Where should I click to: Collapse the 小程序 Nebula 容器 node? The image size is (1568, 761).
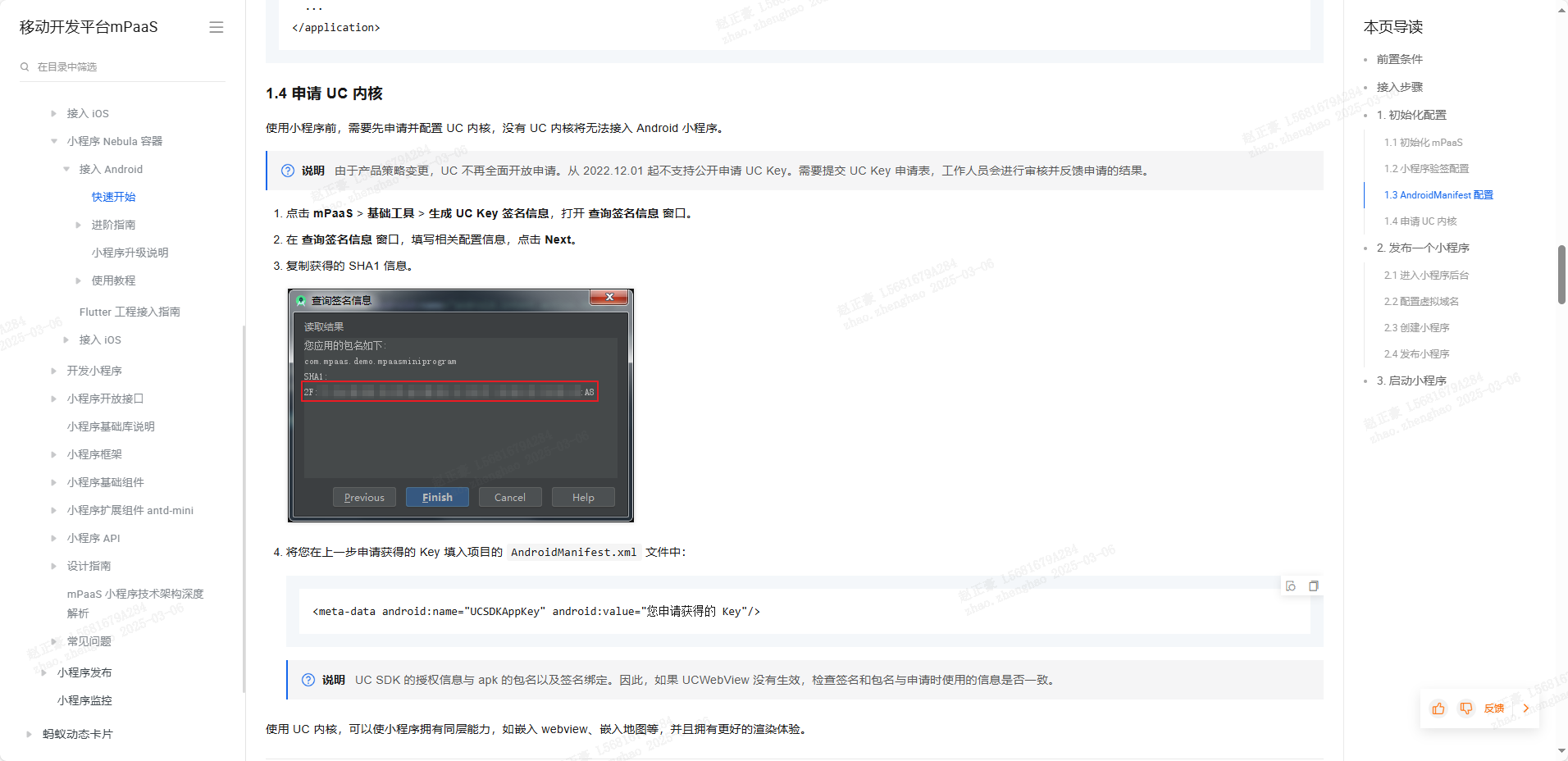tap(54, 141)
